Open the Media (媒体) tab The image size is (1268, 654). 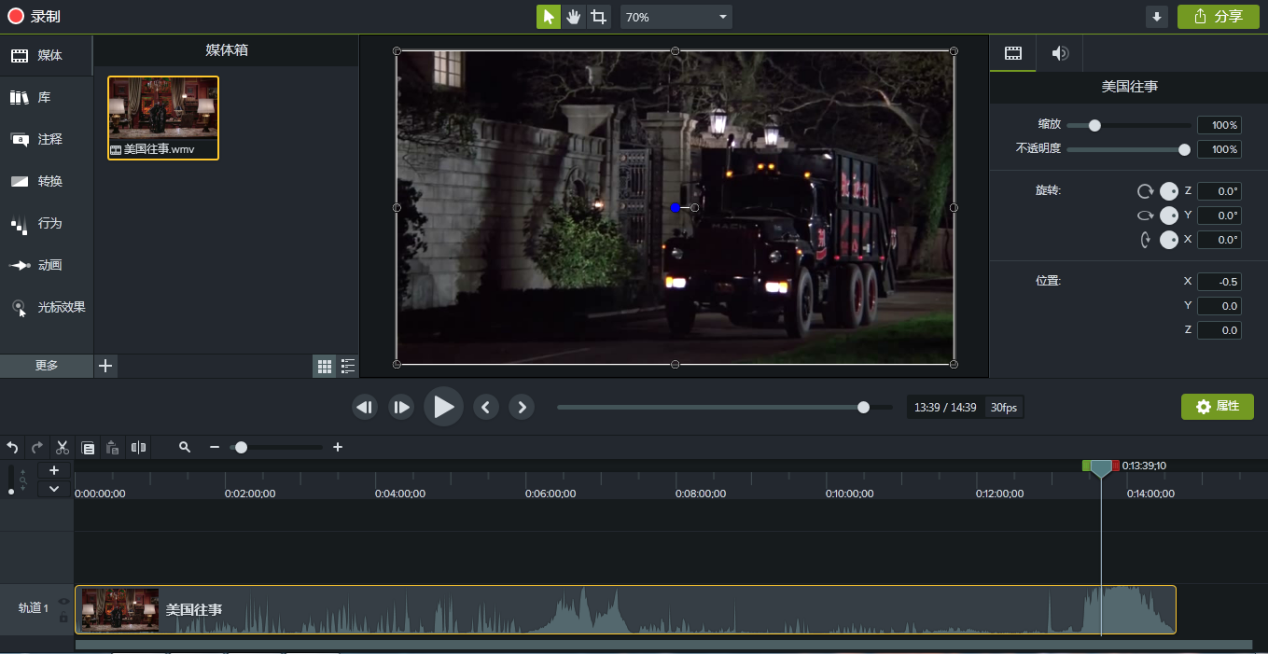[46, 55]
